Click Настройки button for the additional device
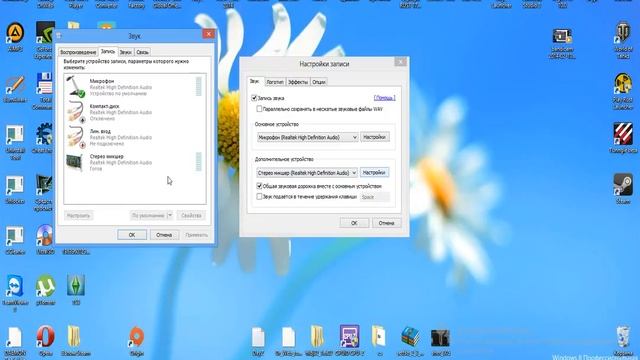Screen dimensions: 640x360 coord(374,173)
